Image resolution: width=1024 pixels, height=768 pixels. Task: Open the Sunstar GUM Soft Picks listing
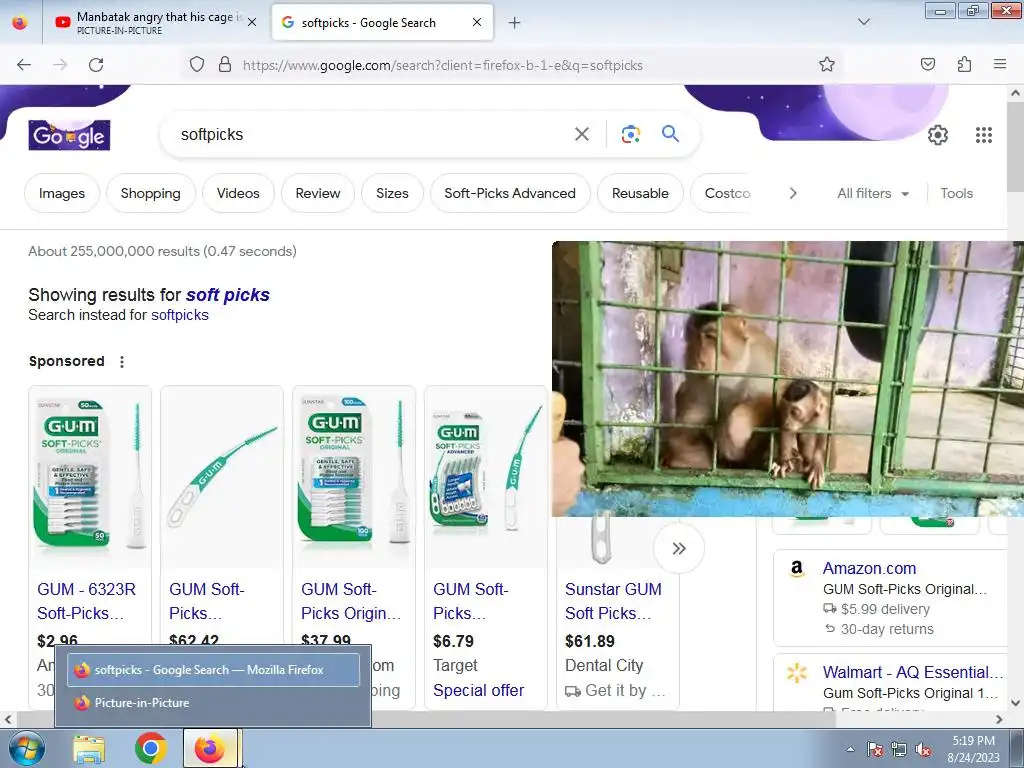(x=613, y=601)
